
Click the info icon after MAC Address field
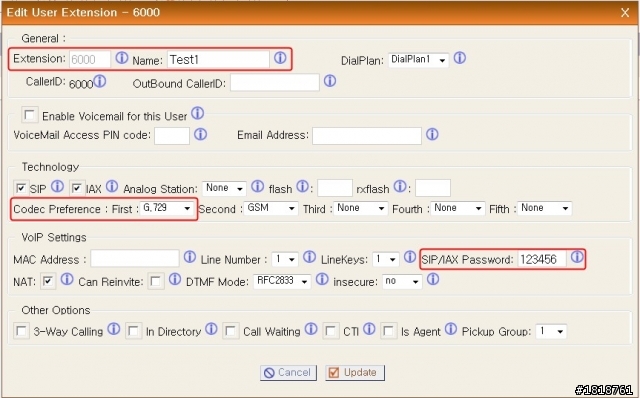(x=190, y=257)
